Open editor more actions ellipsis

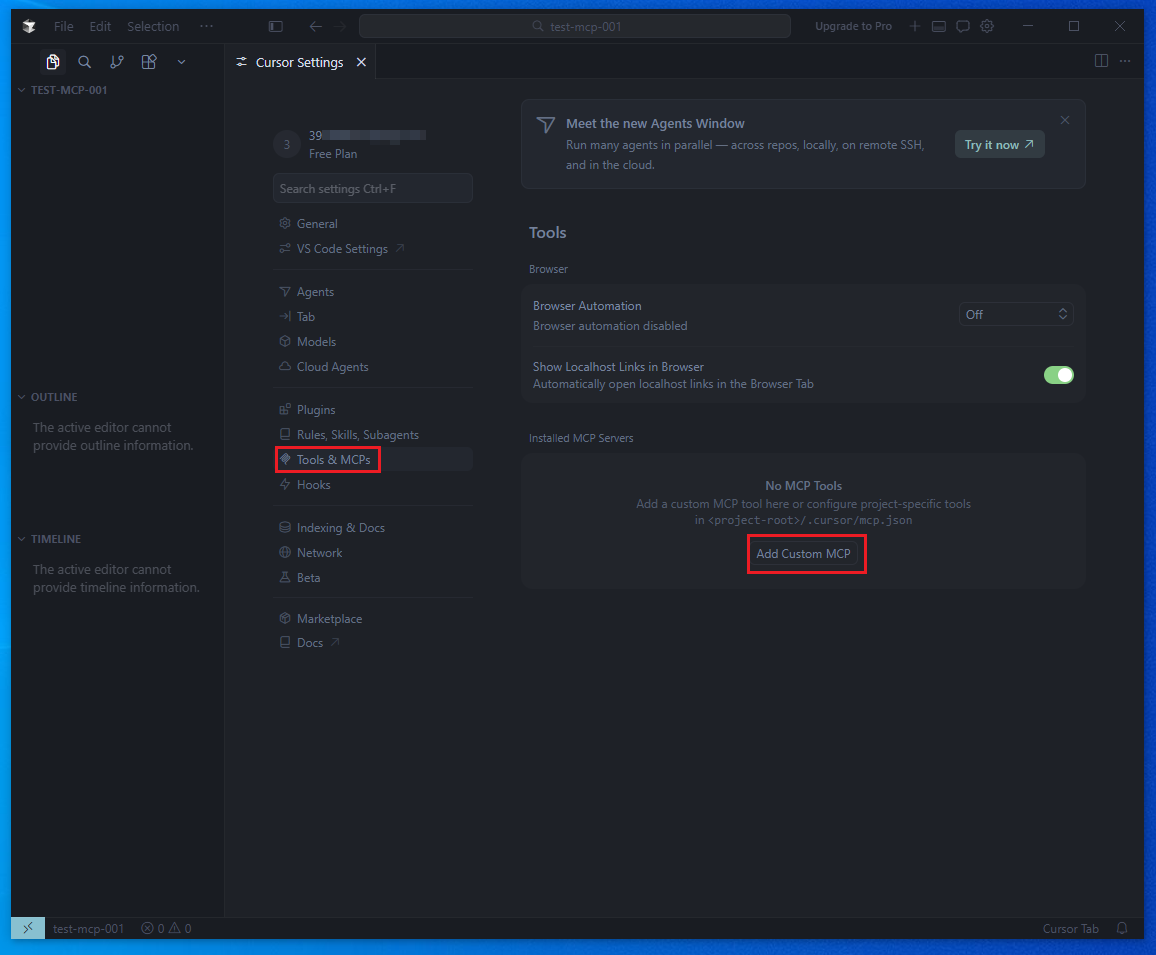[1125, 60]
